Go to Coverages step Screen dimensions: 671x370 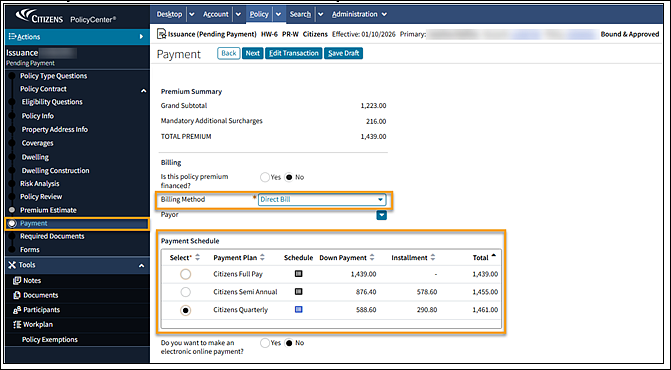coord(38,143)
